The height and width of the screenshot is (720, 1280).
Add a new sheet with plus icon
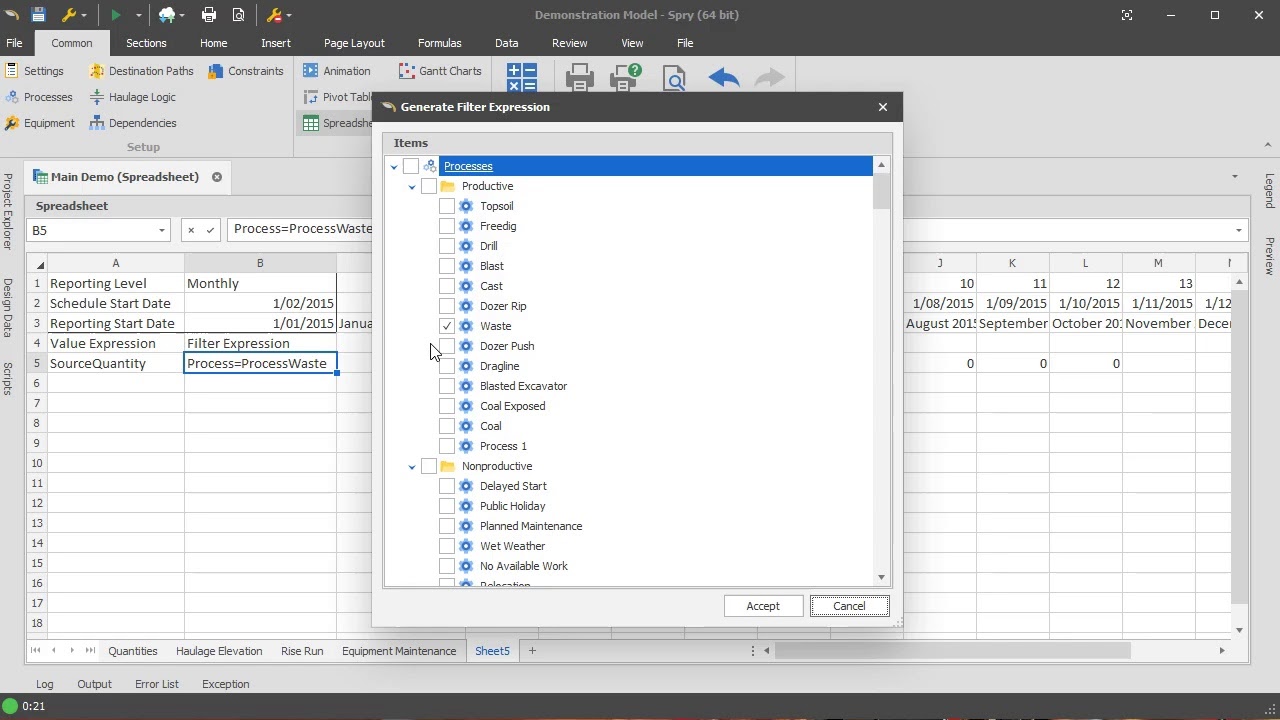coord(532,651)
